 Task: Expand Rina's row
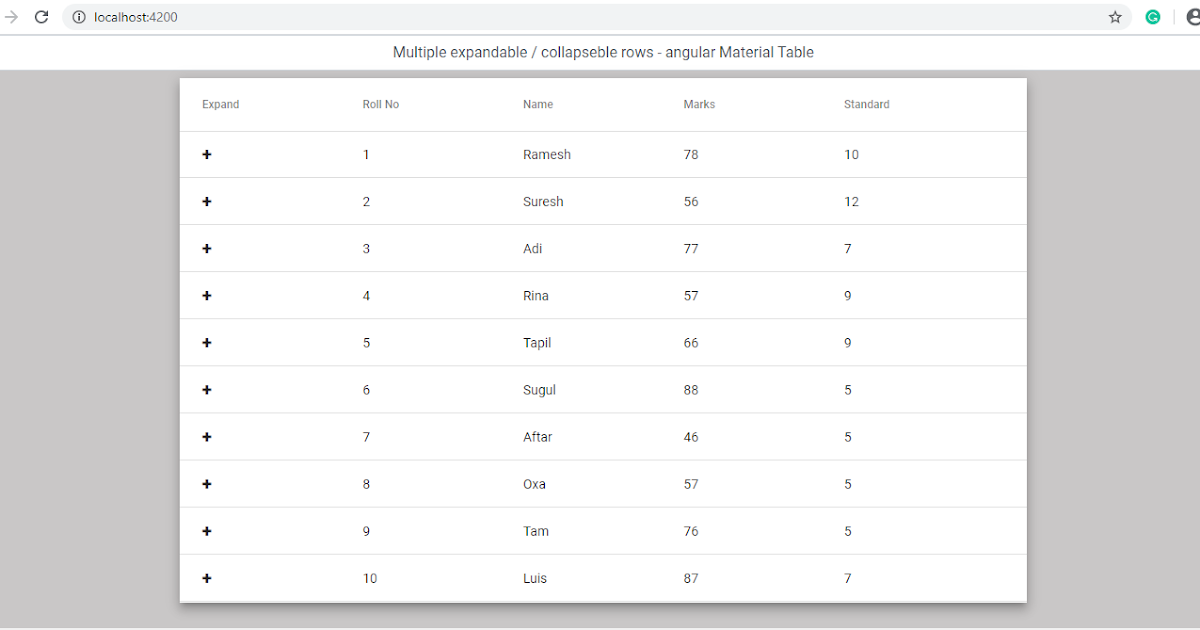(207, 295)
